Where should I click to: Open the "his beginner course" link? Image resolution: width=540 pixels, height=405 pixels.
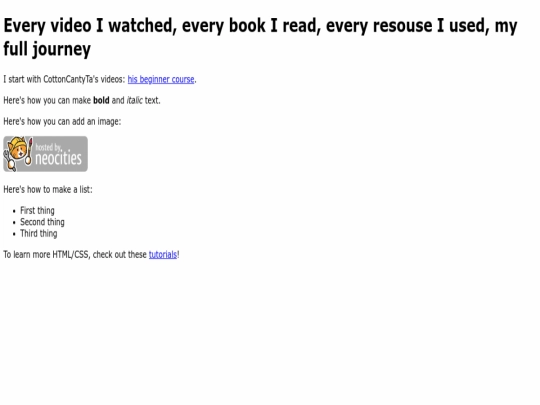pos(161,80)
